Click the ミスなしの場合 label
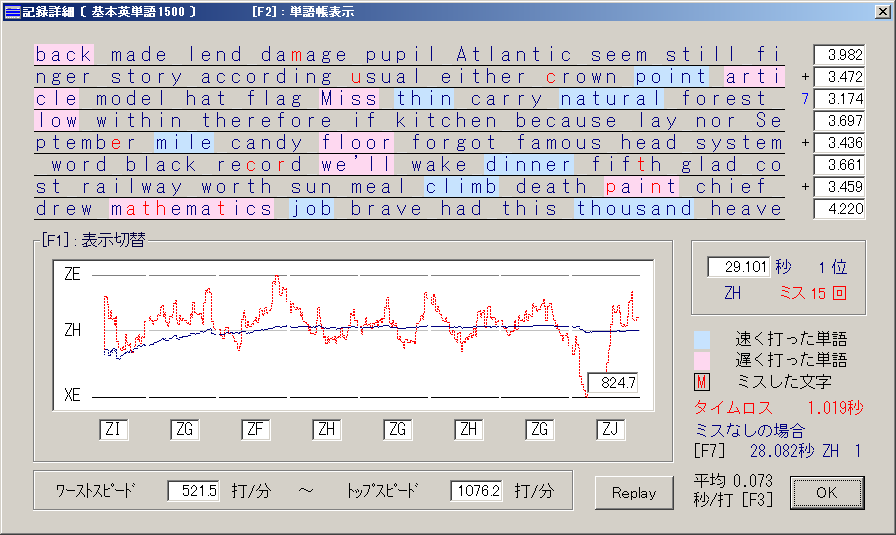 [750, 430]
